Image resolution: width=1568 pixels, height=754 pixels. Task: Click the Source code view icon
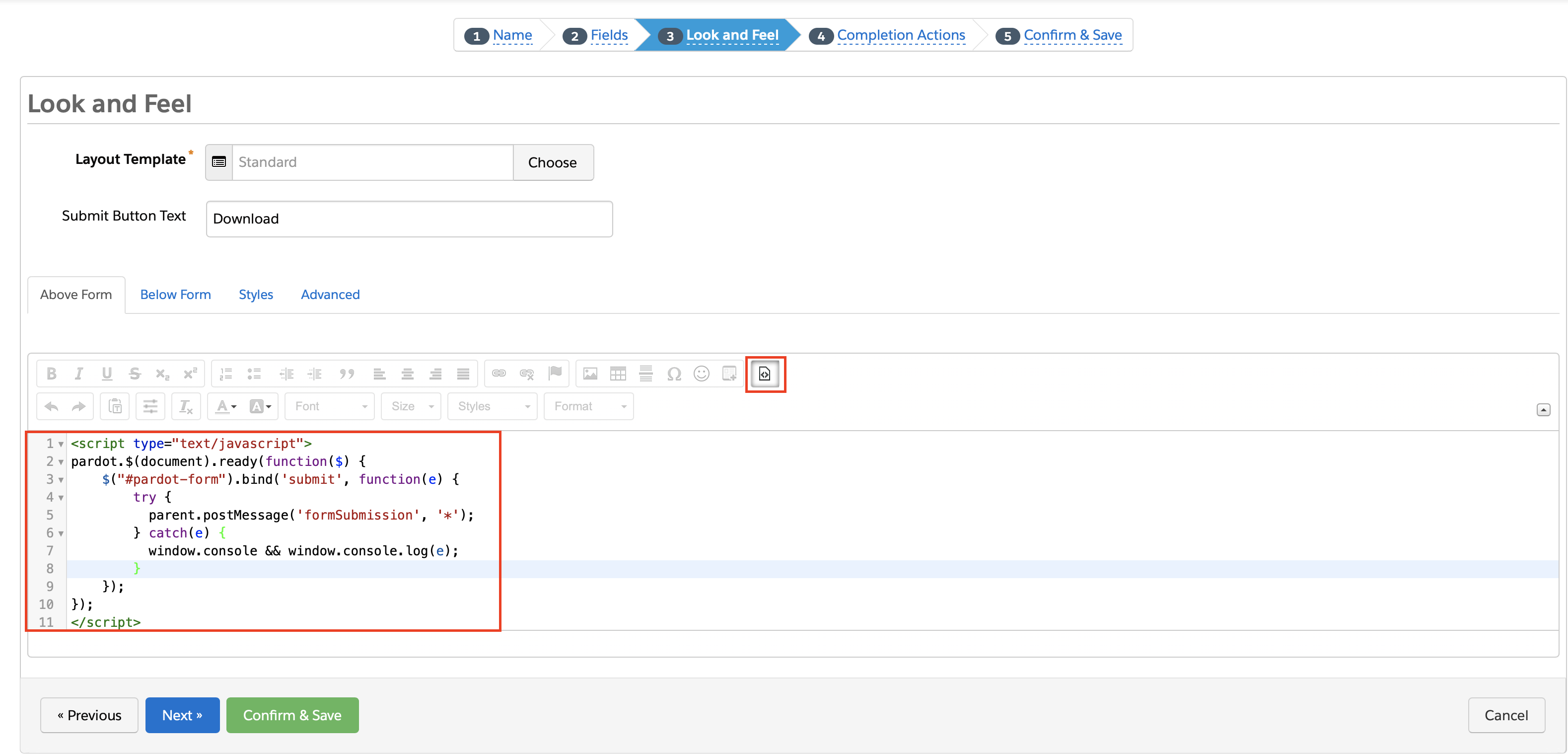tap(765, 374)
